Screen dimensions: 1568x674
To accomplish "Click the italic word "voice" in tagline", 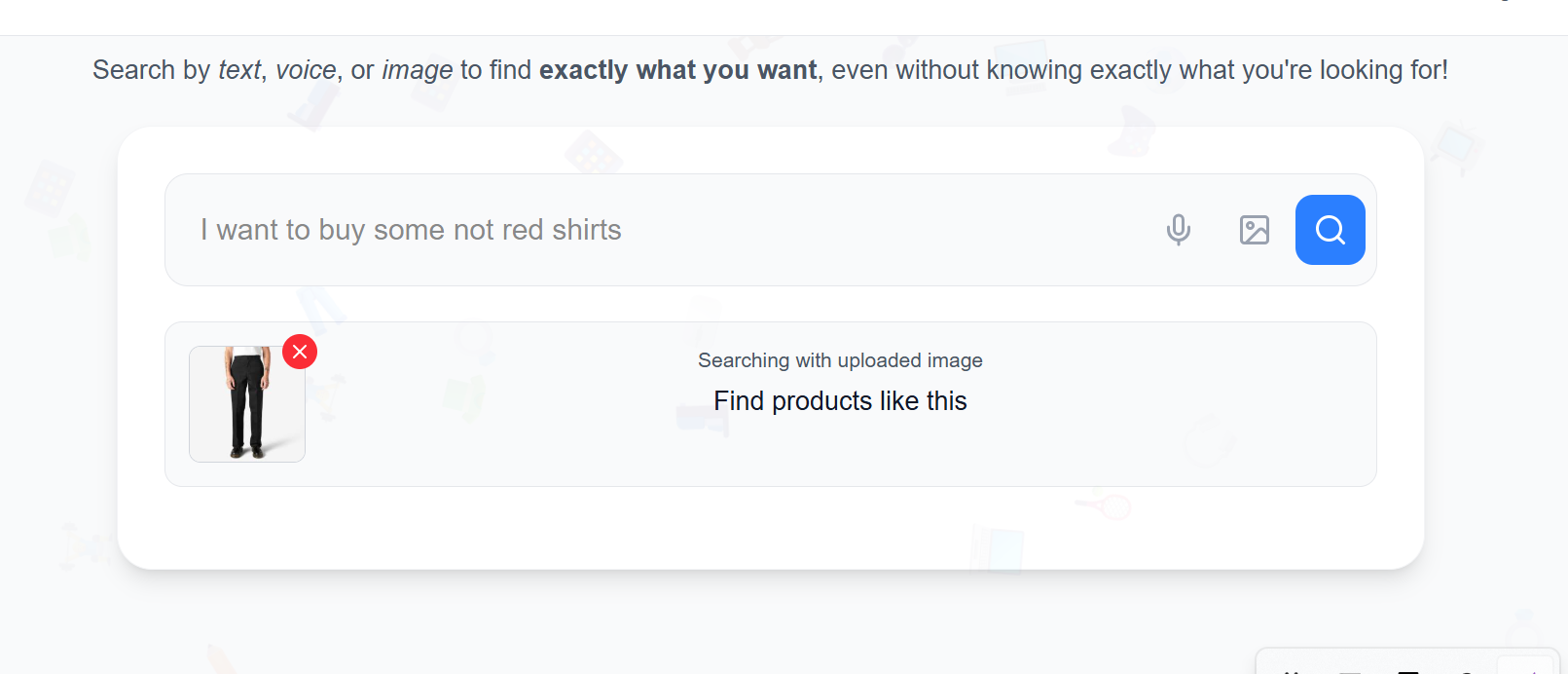I will tap(306, 70).
